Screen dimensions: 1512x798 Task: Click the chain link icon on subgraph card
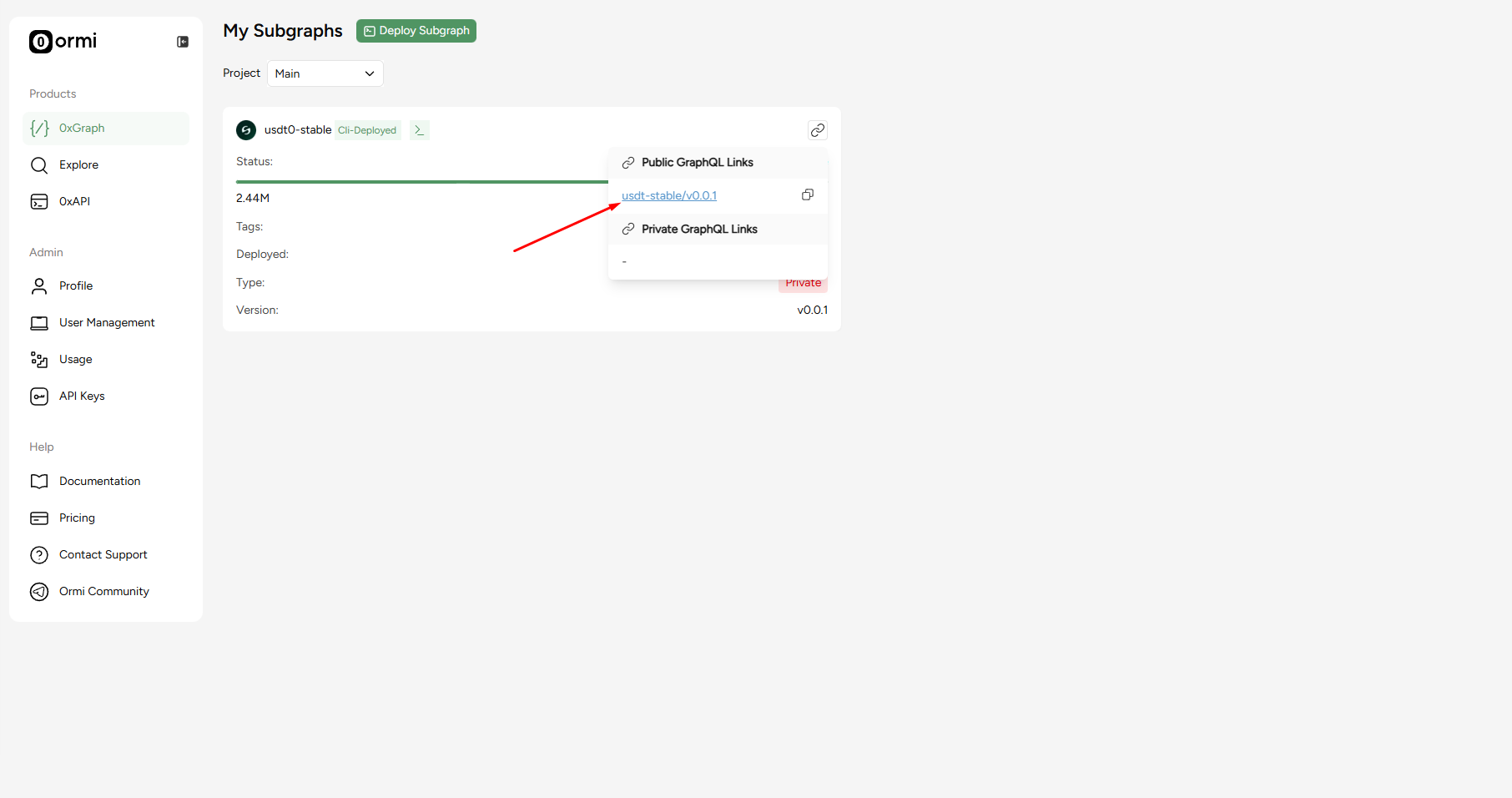817,130
